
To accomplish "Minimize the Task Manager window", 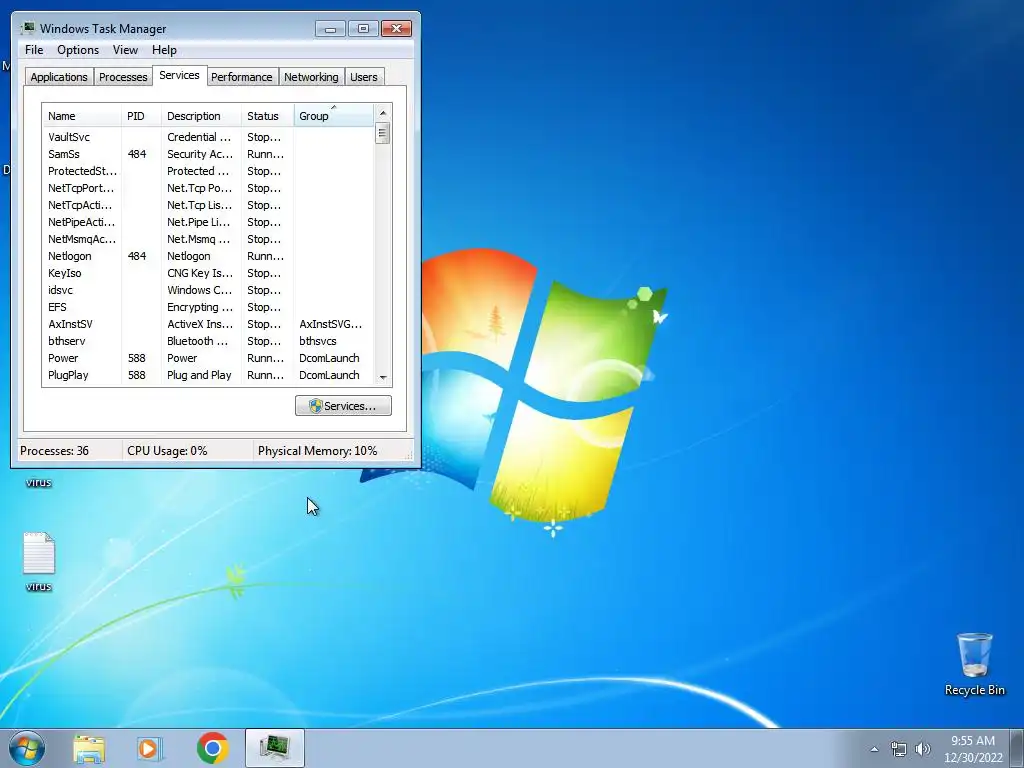I will coord(330,28).
